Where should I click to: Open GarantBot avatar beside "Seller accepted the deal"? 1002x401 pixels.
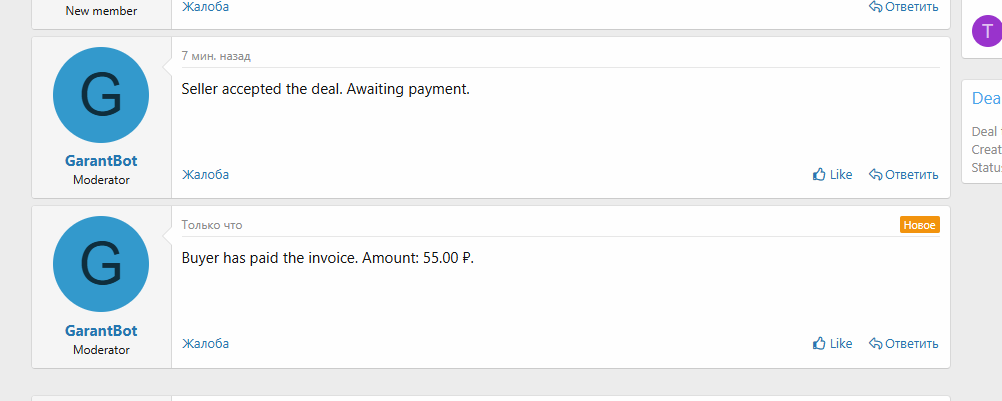tap(101, 95)
